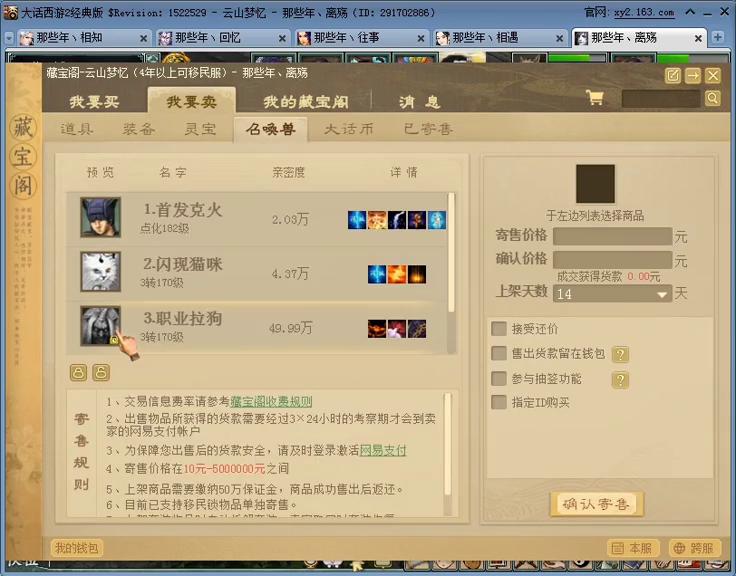Switch to the 我要买 tab
Image resolution: width=736 pixels, height=576 pixels.
click(94, 101)
